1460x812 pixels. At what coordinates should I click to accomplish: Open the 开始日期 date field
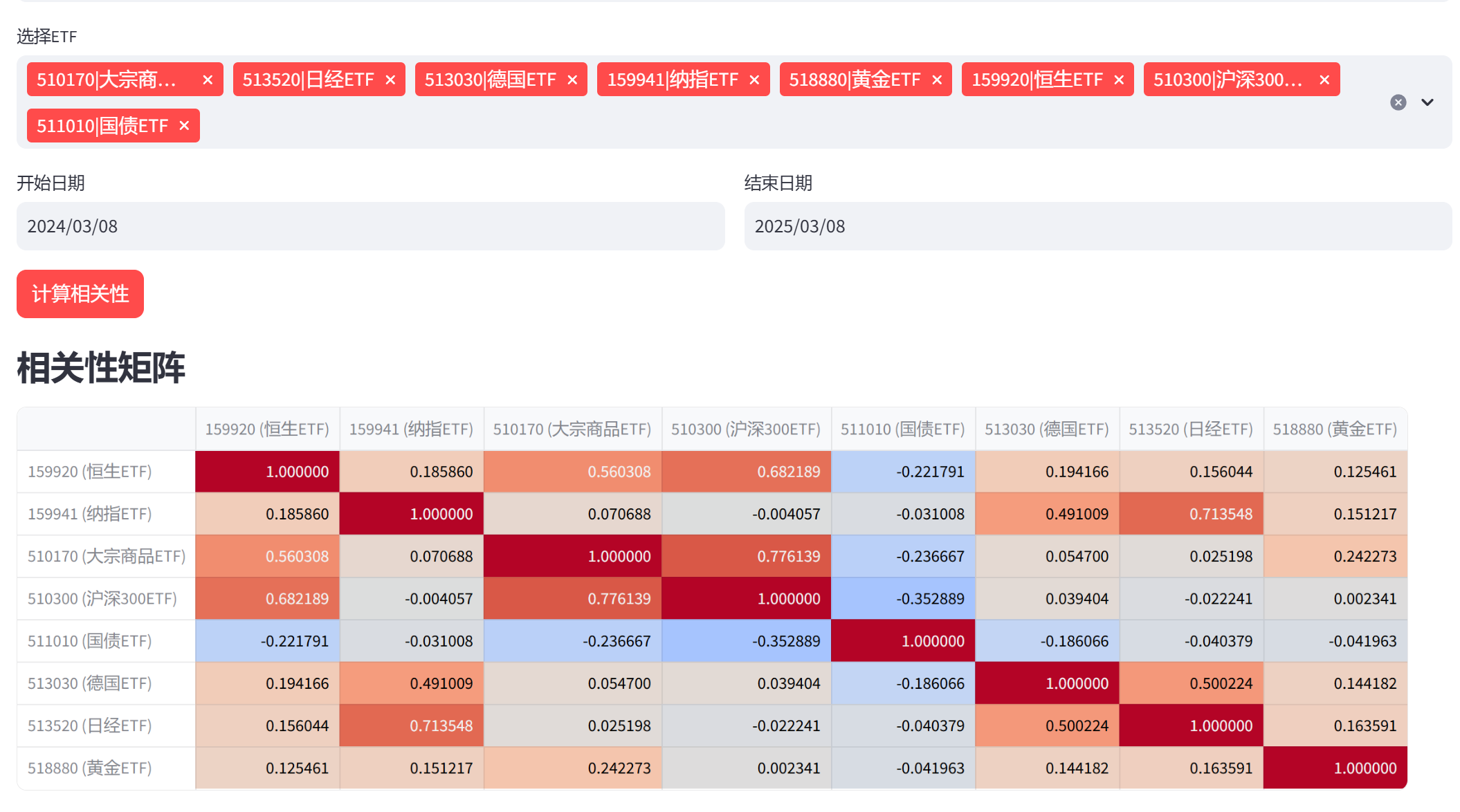(370, 226)
